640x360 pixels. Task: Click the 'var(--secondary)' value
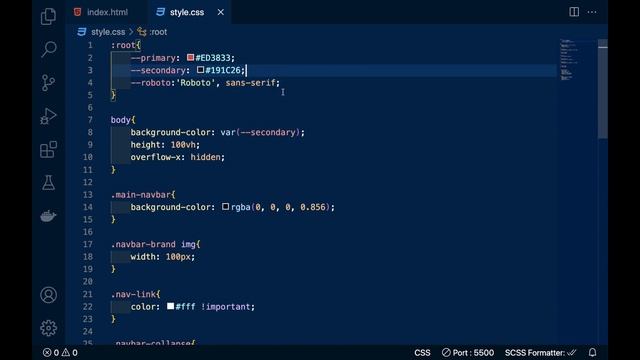260,132
